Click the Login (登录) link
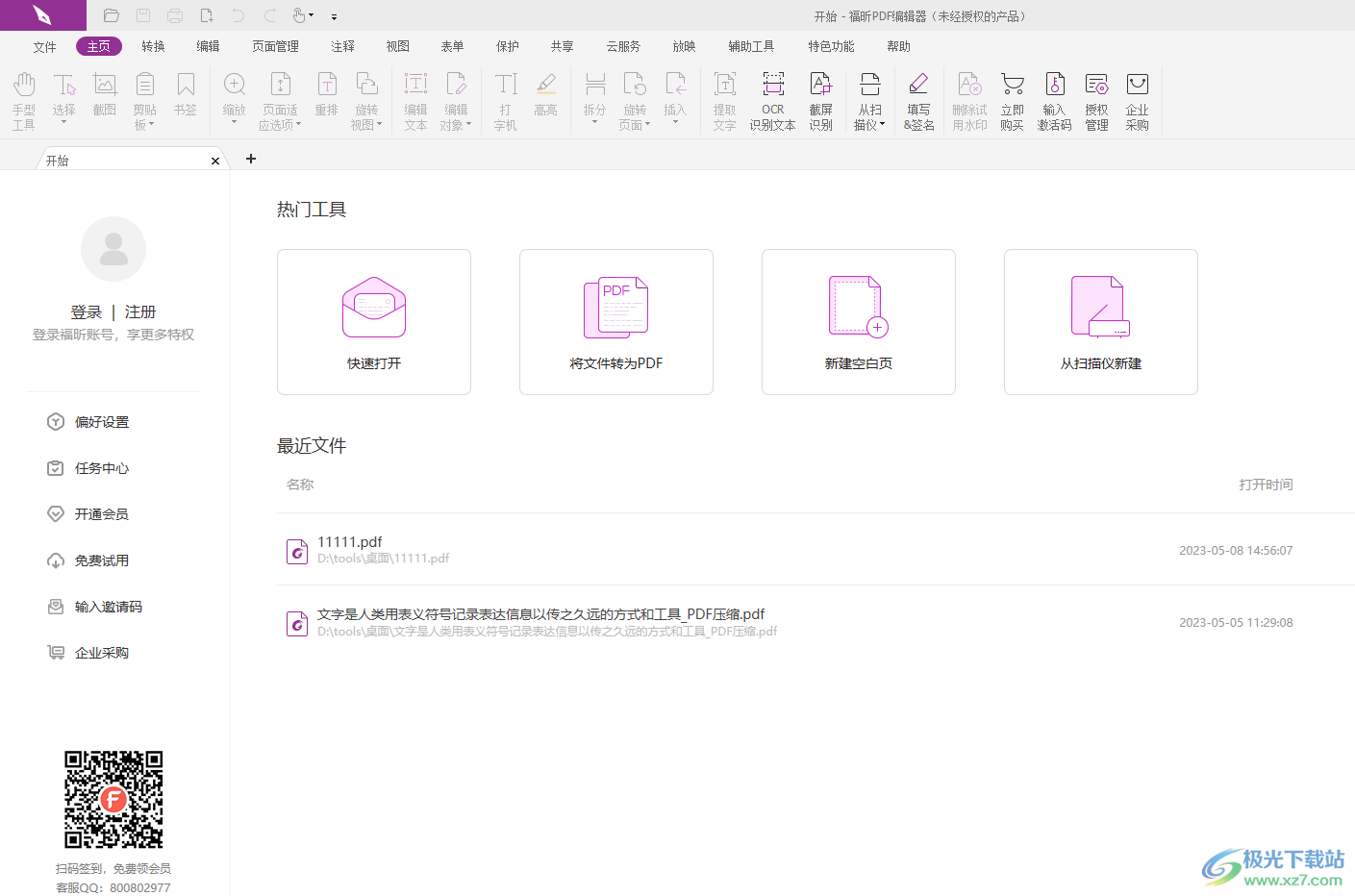The height and width of the screenshot is (896, 1355). (x=86, y=312)
